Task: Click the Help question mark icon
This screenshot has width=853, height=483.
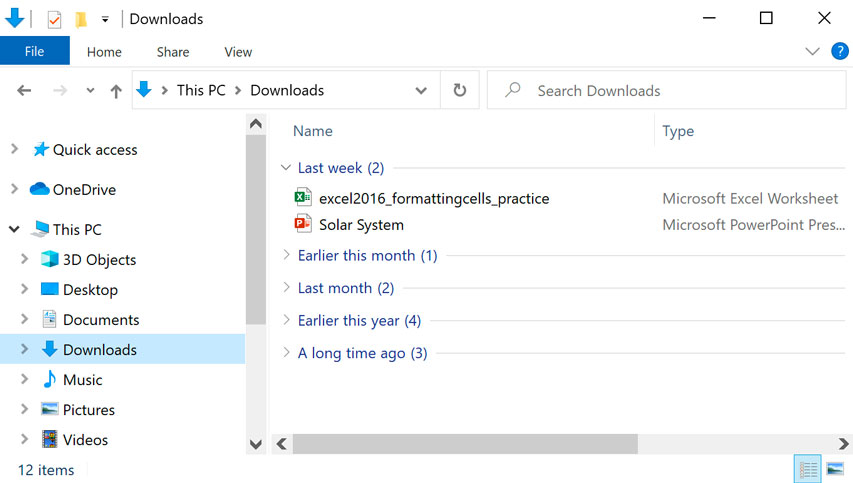Action: pos(839,51)
